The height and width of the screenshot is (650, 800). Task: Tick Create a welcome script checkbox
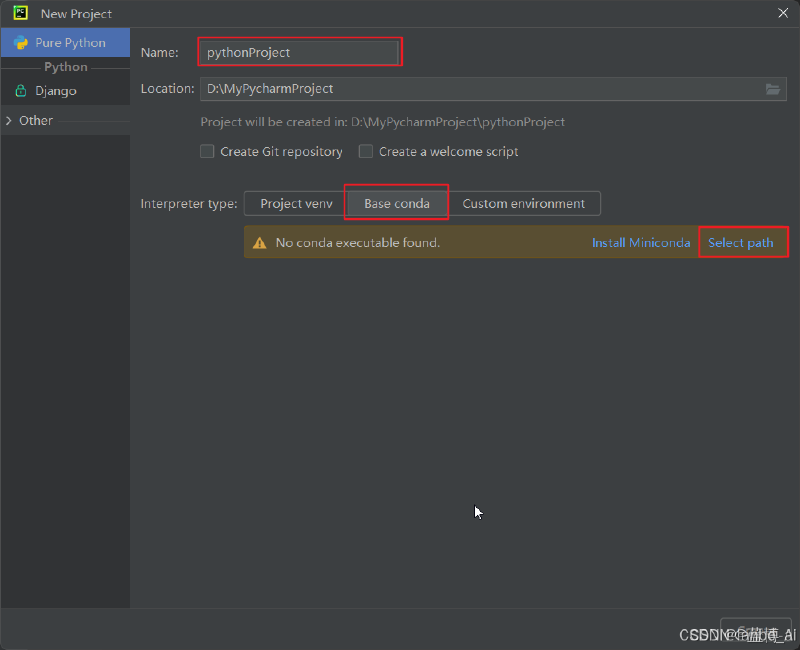(x=365, y=152)
